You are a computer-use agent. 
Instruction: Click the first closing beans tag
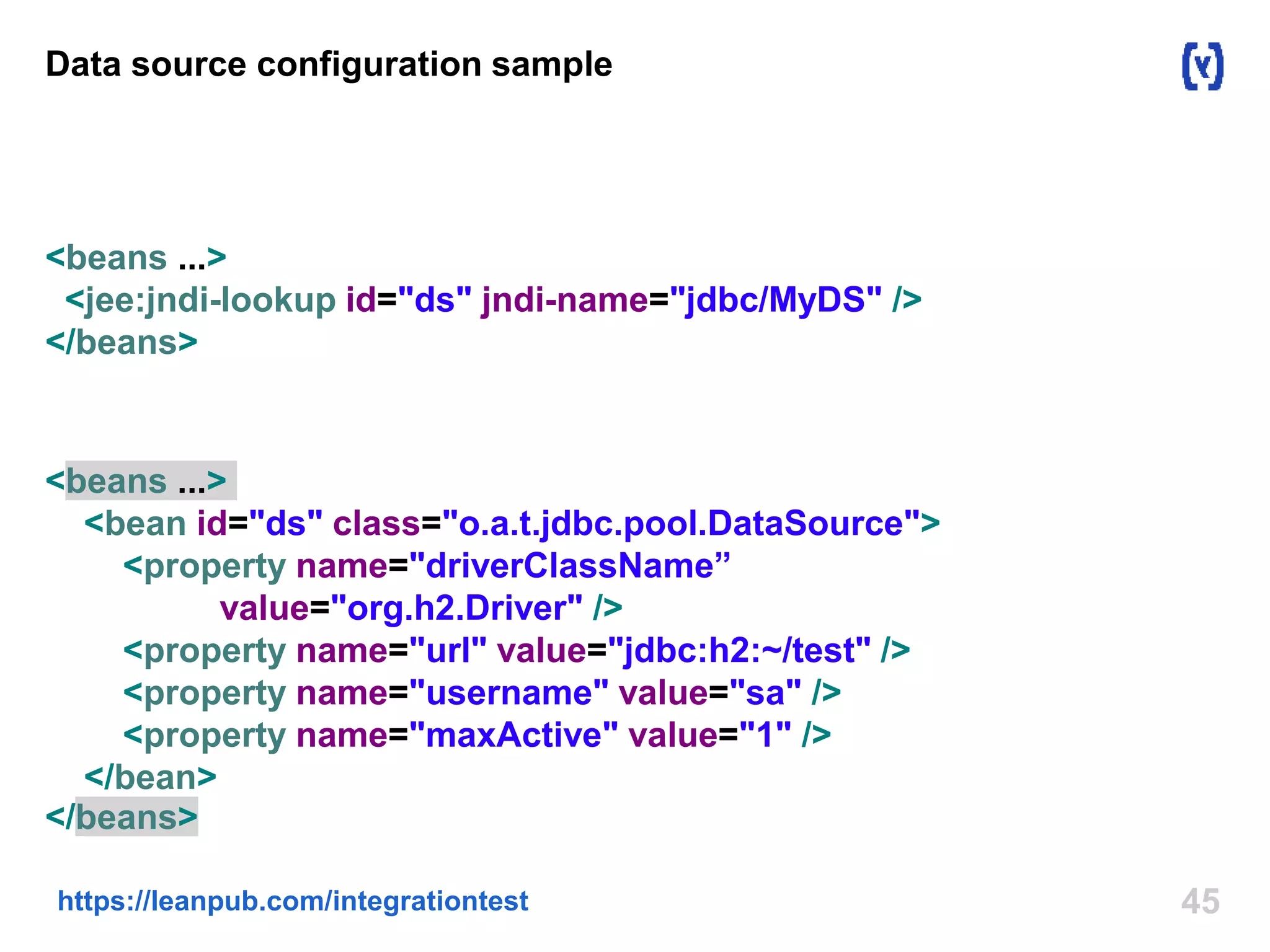tap(122, 343)
